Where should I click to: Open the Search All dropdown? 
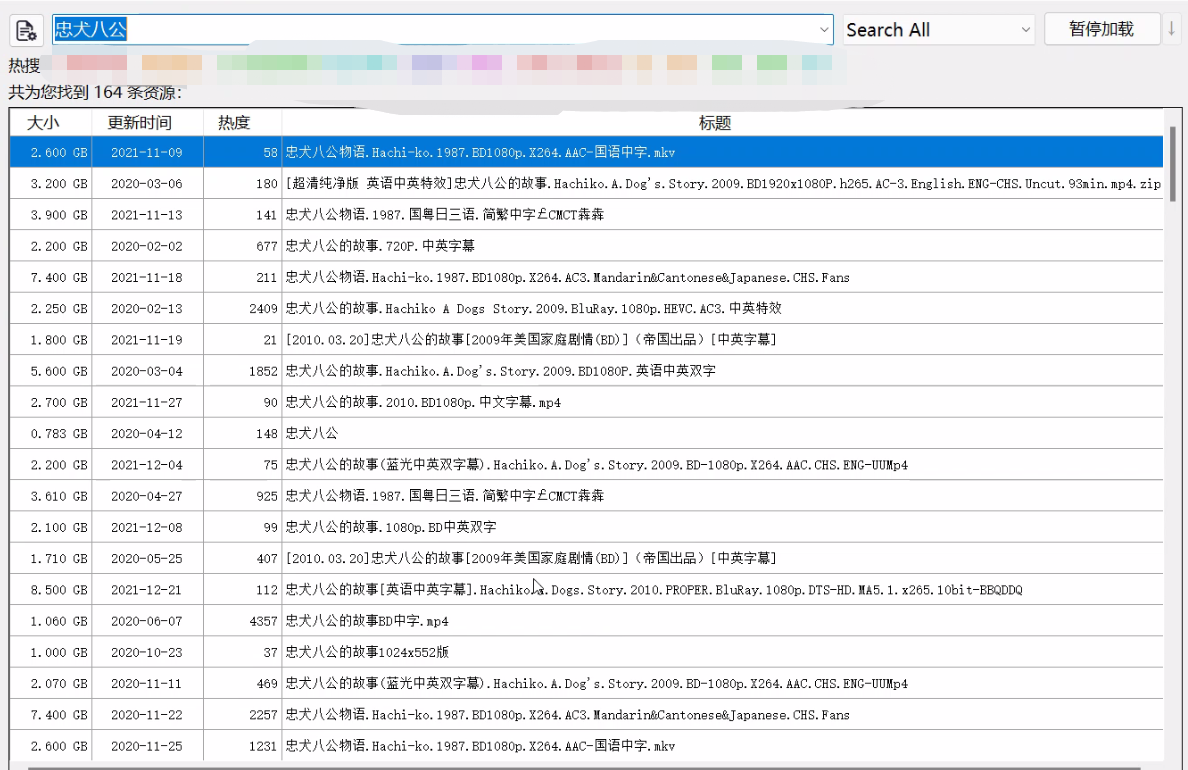(938, 30)
